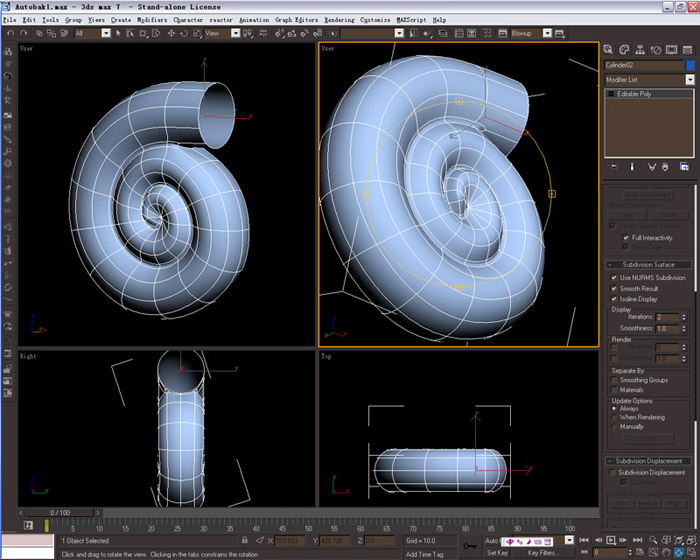Open the selection filter All dropdown
Screen dimensions: 700x560
point(106,33)
